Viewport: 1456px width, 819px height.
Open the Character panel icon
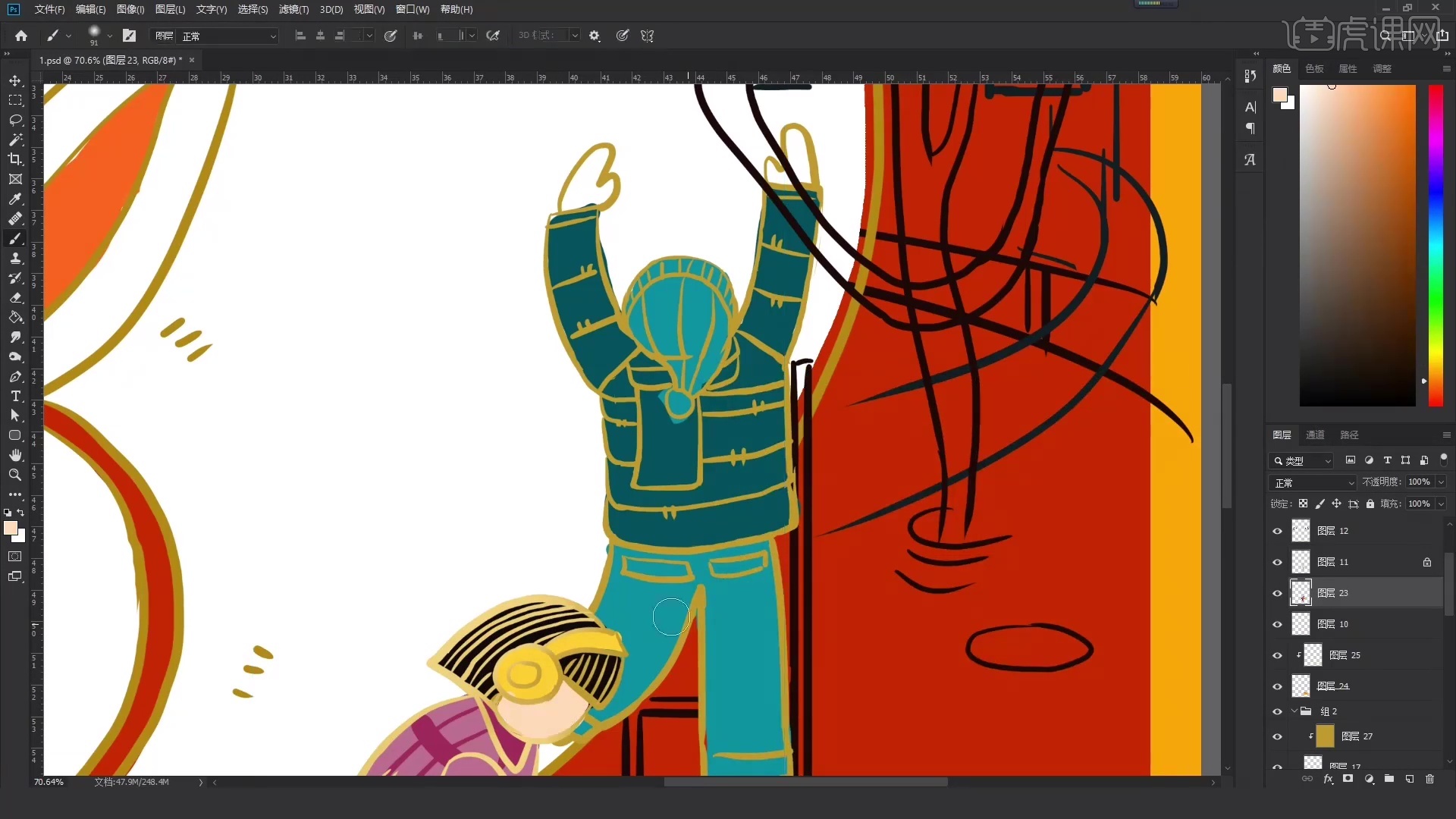(x=1250, y=107)
